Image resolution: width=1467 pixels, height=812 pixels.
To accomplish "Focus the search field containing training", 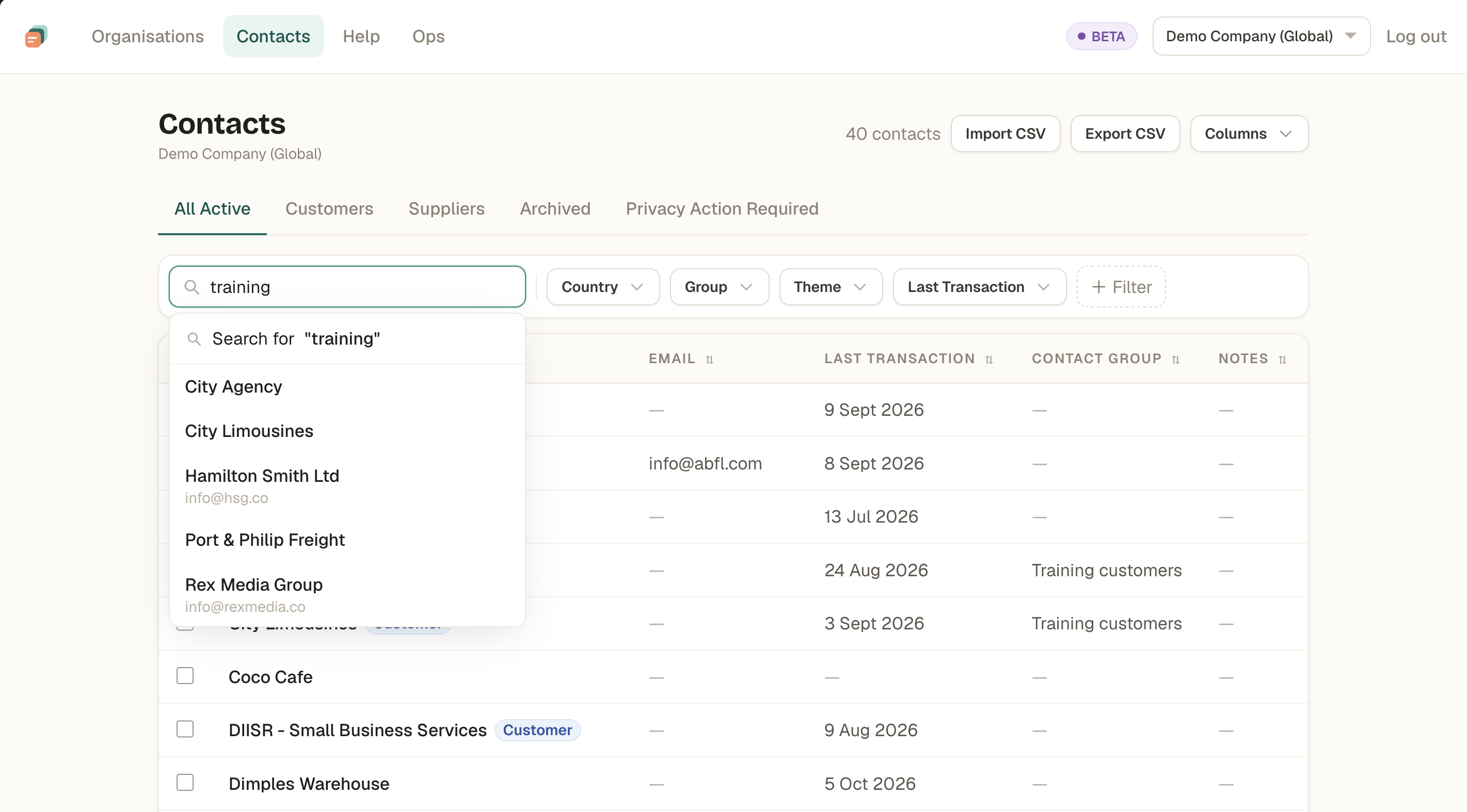I will coord(347,287).
